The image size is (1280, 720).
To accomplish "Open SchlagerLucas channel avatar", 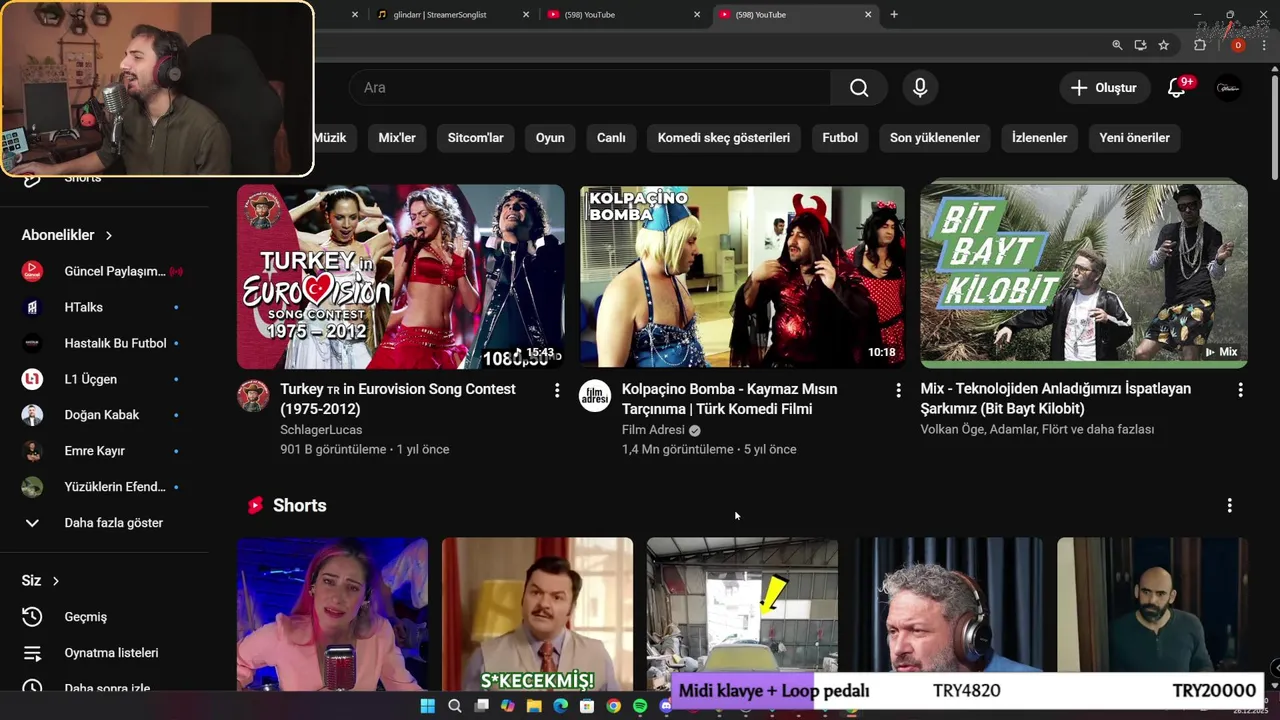I will [253, 396].
